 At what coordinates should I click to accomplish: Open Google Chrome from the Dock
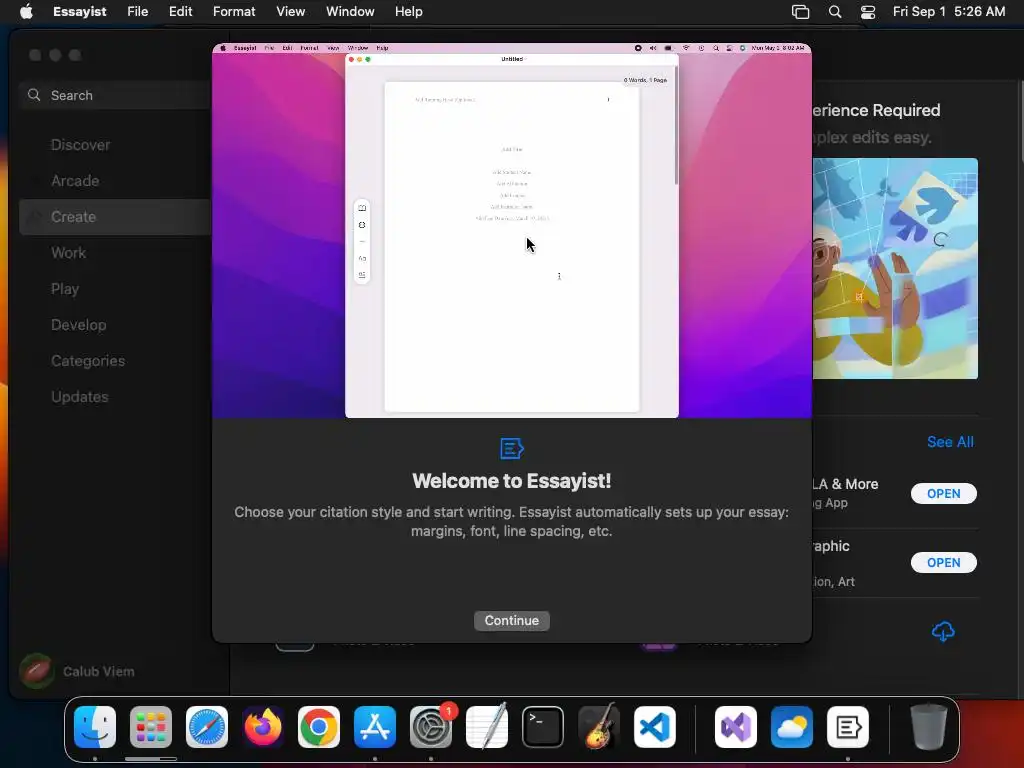[x=319, y=727]
